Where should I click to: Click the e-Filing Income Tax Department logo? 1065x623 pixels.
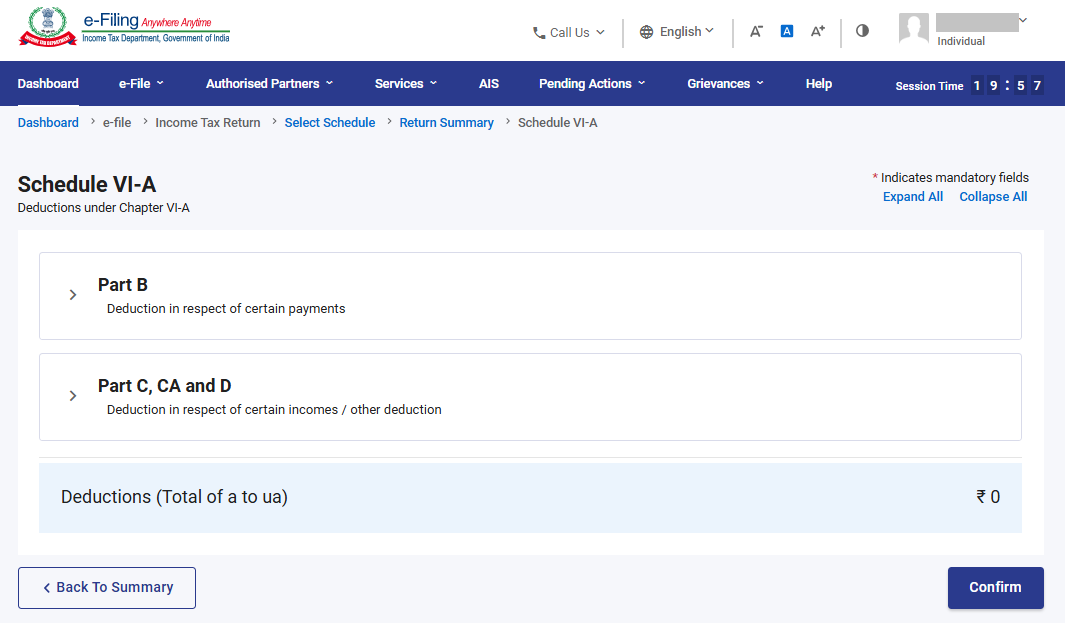pyautogui.click(x=124, y=27)
